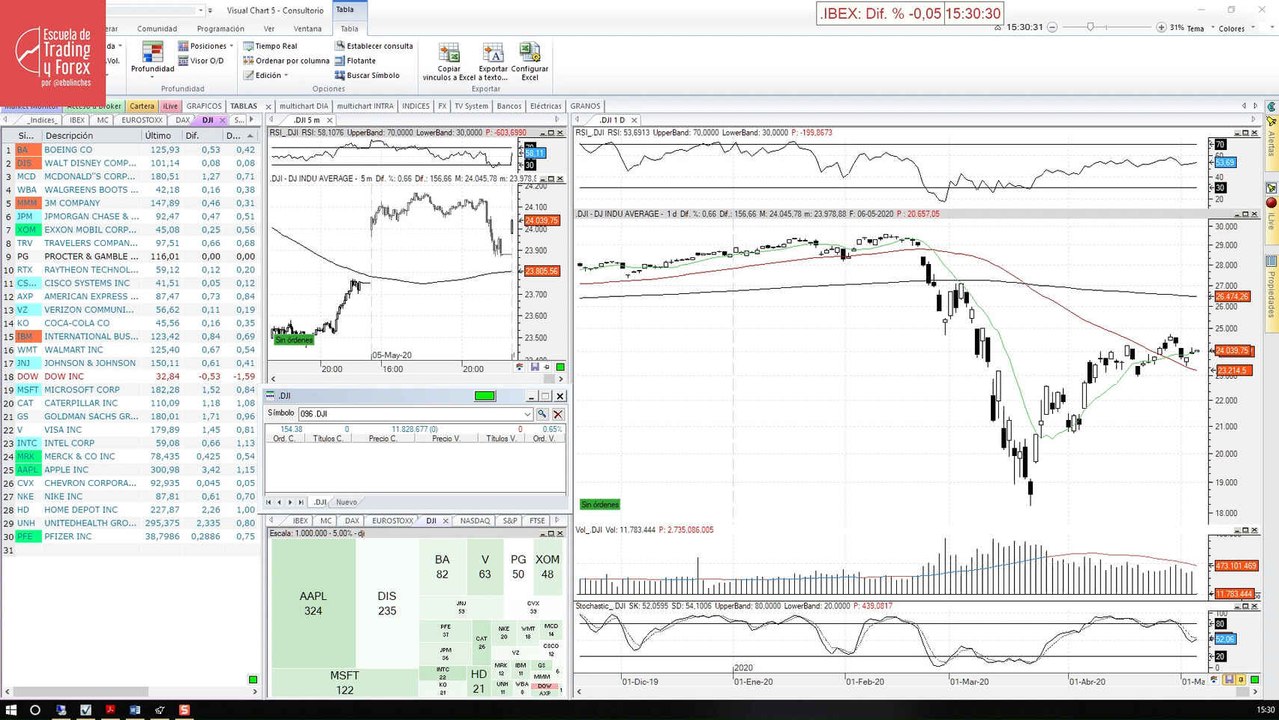Close the TABLAS workspace tab
1279x720 pixels.
coord(266,106)
